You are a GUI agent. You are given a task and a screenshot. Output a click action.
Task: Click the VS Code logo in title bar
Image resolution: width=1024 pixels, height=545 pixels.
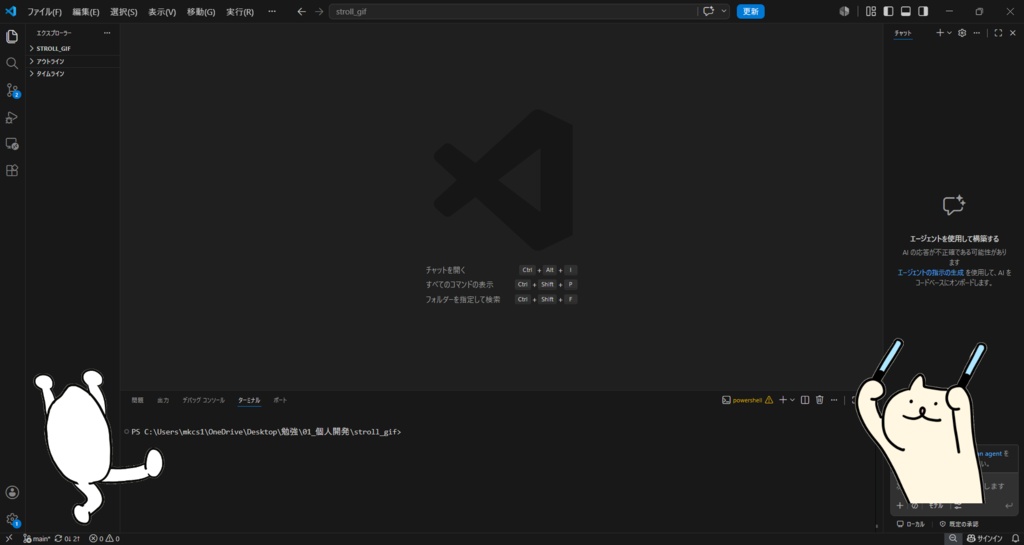[x=10, y=11]
